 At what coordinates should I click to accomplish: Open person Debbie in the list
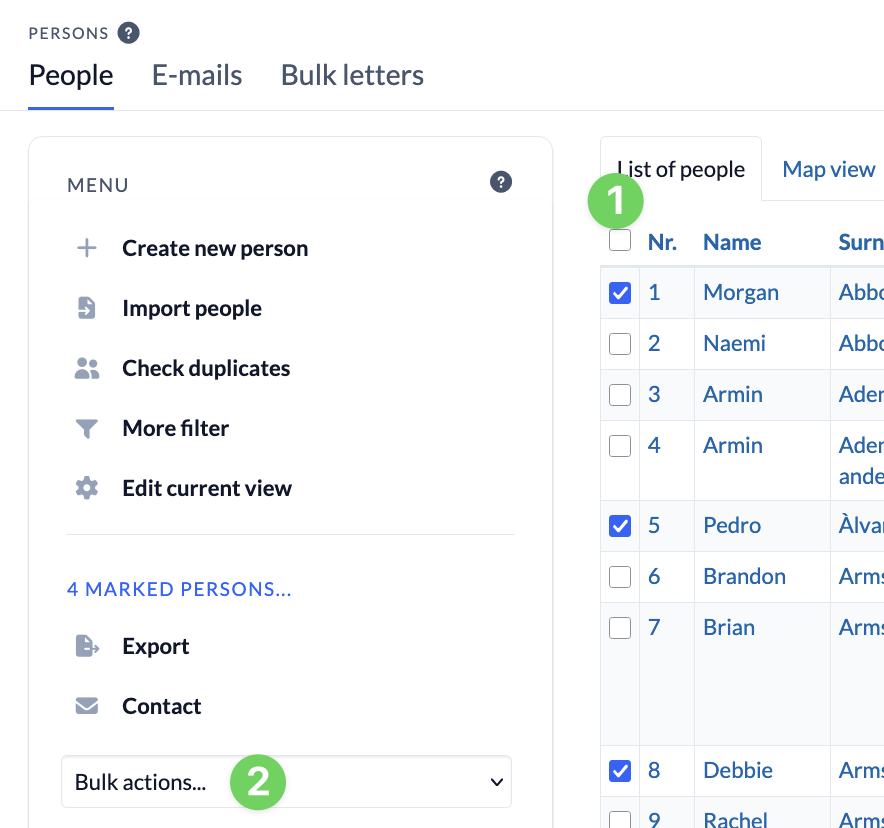tap(737, 771)
